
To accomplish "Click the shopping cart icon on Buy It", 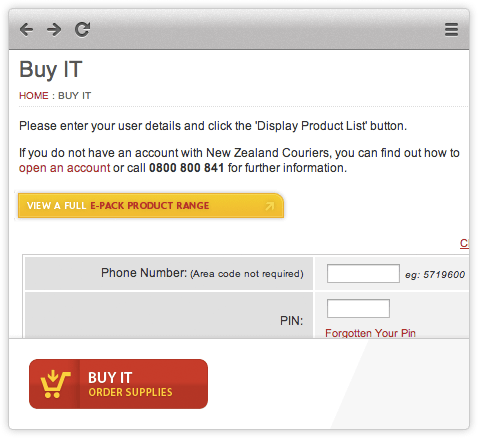I will 55,384.
